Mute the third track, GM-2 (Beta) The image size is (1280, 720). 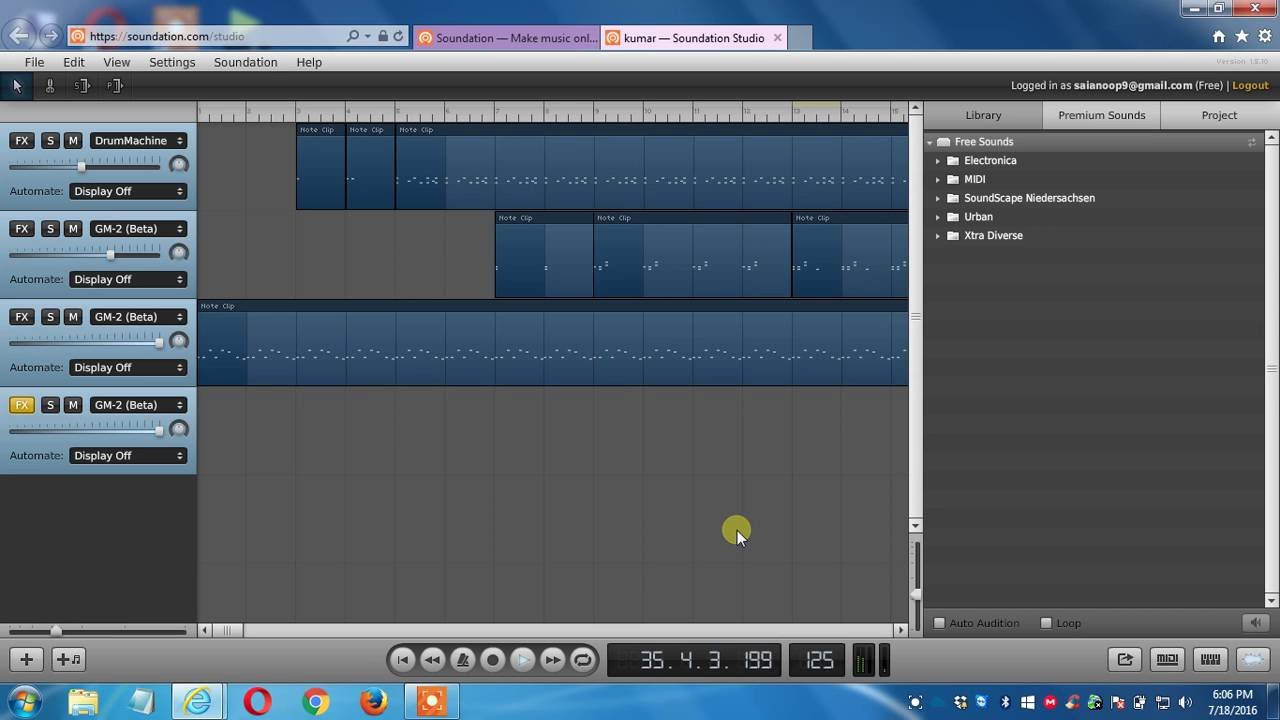click(x=73, y=317)
